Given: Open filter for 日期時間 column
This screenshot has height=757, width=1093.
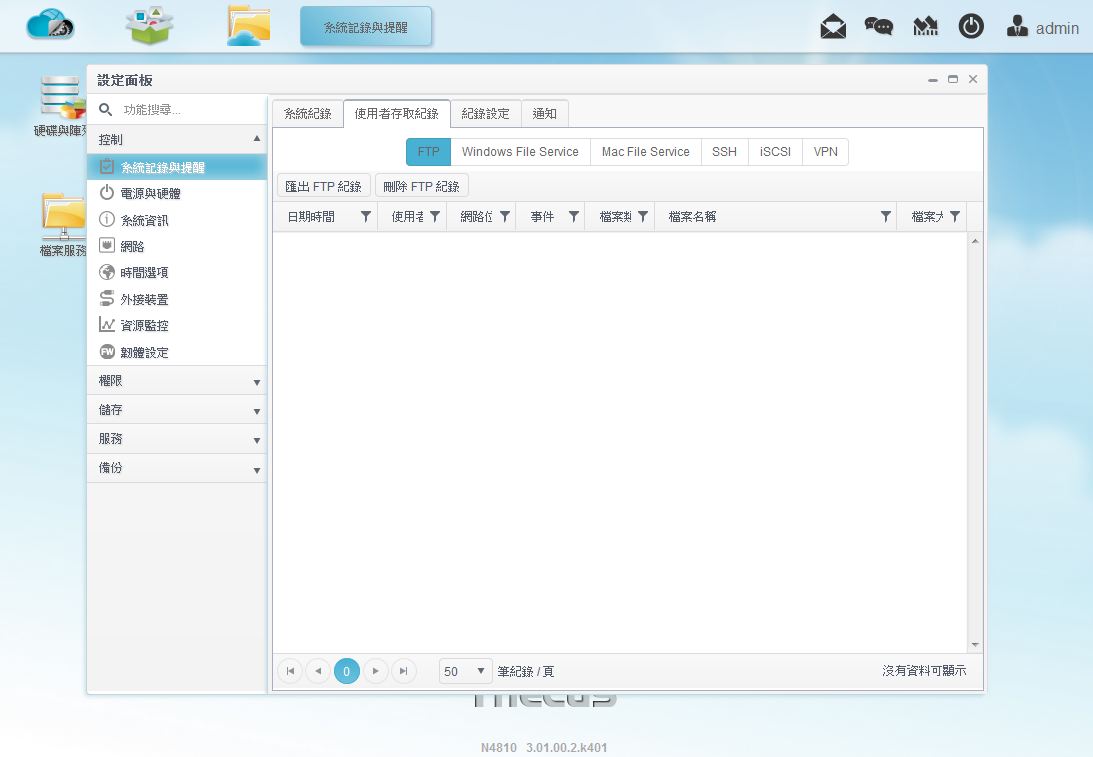Looking at the screenshot, I should (365, 217).
